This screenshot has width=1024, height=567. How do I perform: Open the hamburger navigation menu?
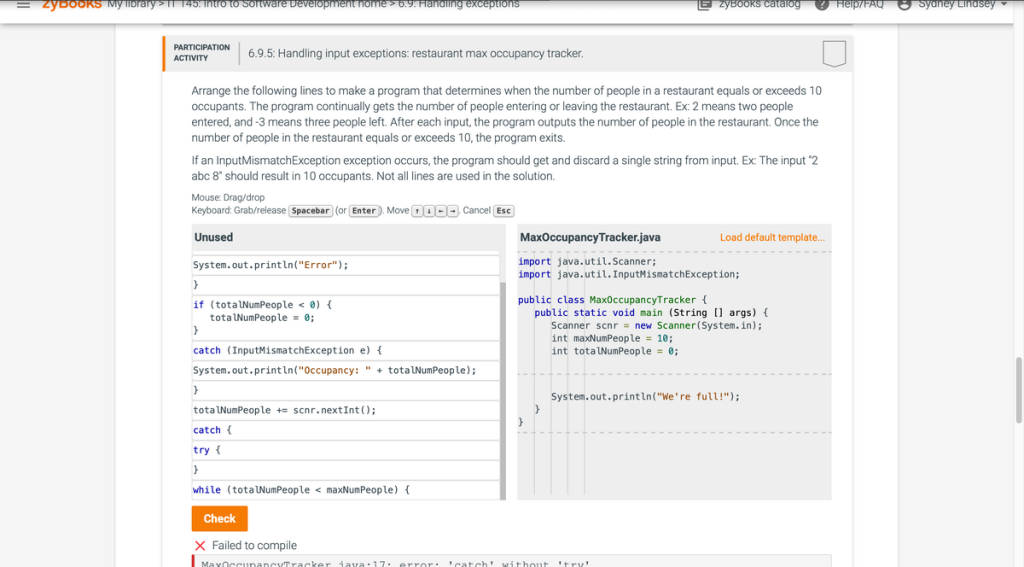click(x=21, y=5)
